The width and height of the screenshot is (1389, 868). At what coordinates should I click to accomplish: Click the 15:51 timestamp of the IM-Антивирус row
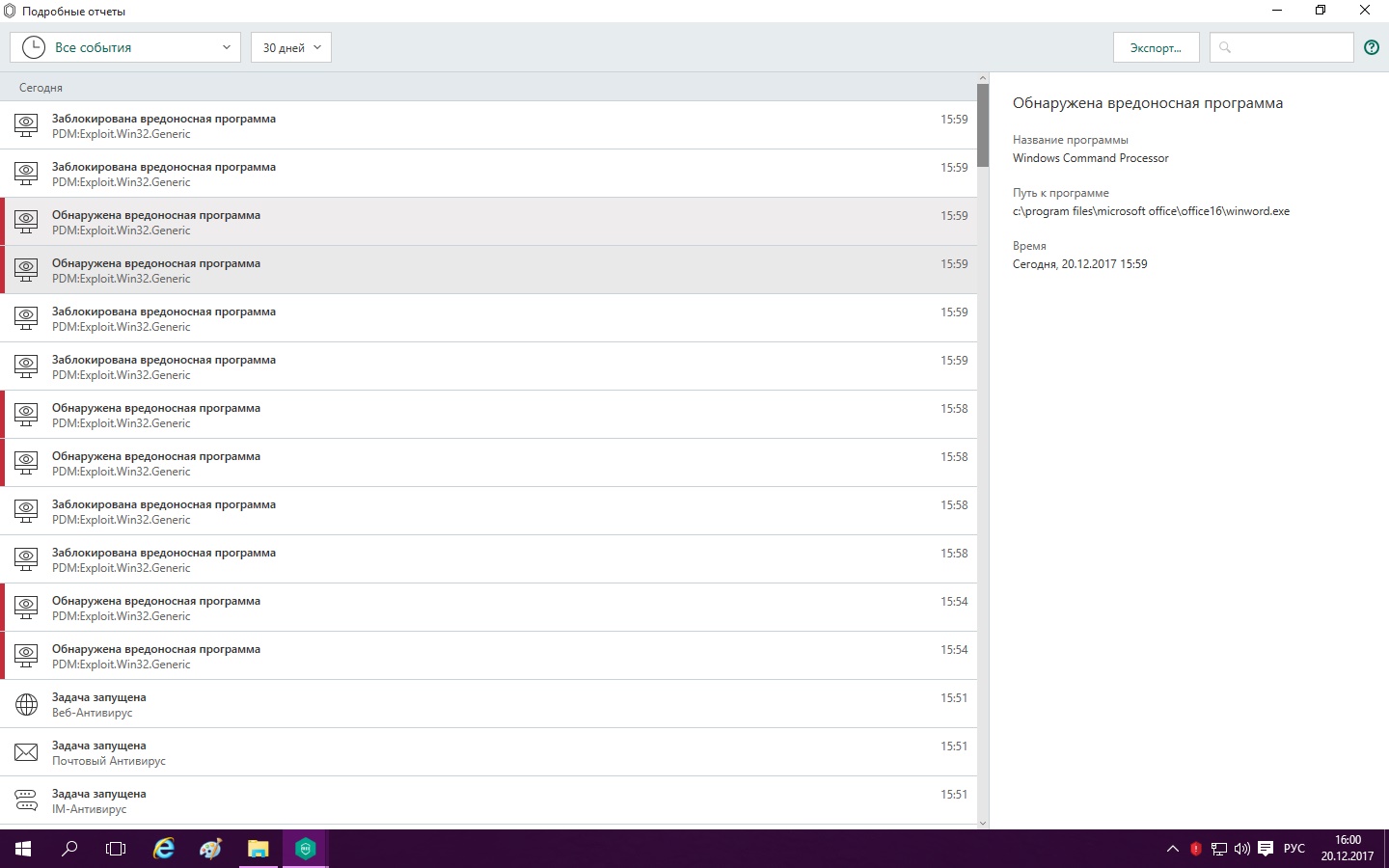(x=954, y=795)
